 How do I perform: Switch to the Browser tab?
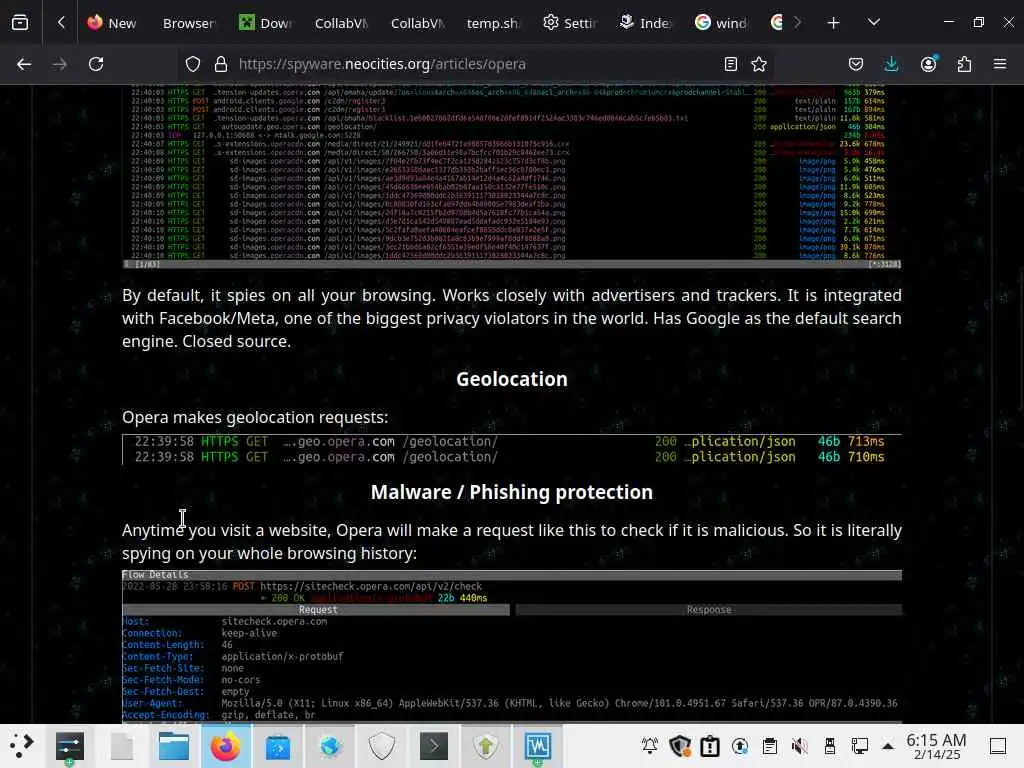[x=188, y=23]
